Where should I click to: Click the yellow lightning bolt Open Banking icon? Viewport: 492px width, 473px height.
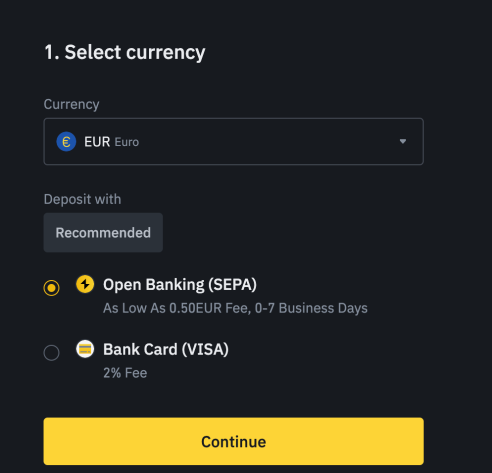(x=85, y=284)
